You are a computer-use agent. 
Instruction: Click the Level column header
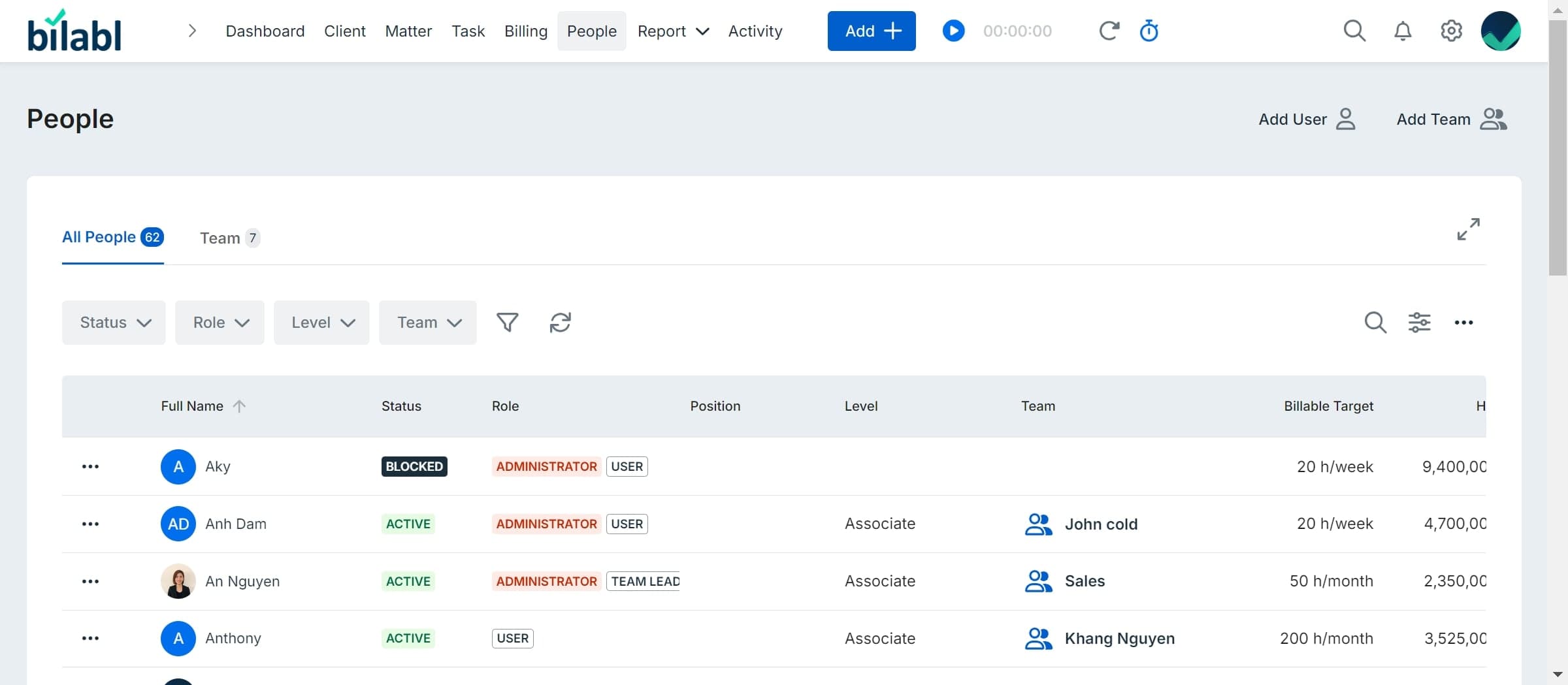pos(860,406)
